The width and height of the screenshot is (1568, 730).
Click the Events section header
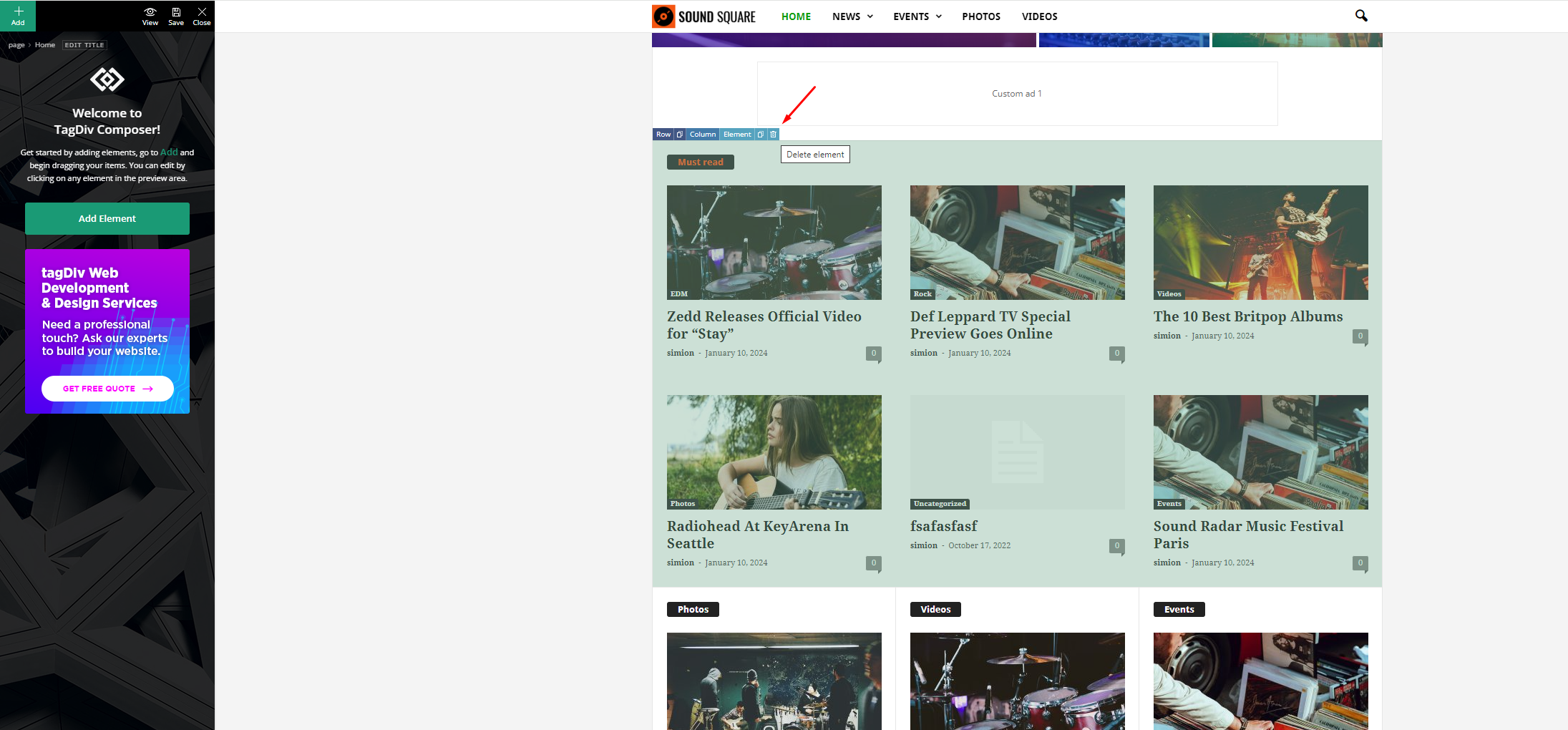click(1179, 610)
